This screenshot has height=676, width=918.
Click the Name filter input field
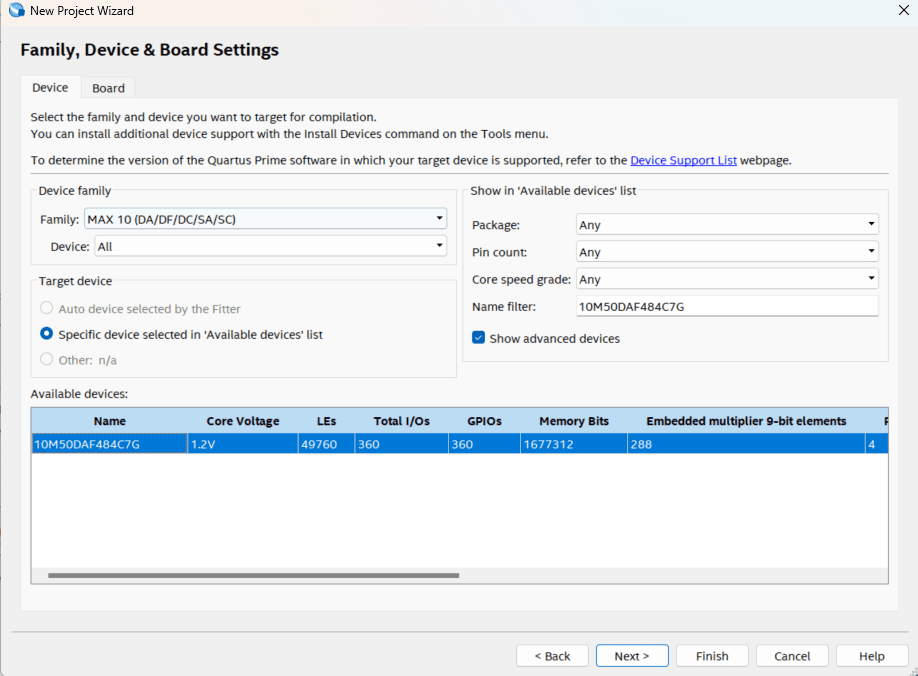pyautogui.click(x=727, y=307)
